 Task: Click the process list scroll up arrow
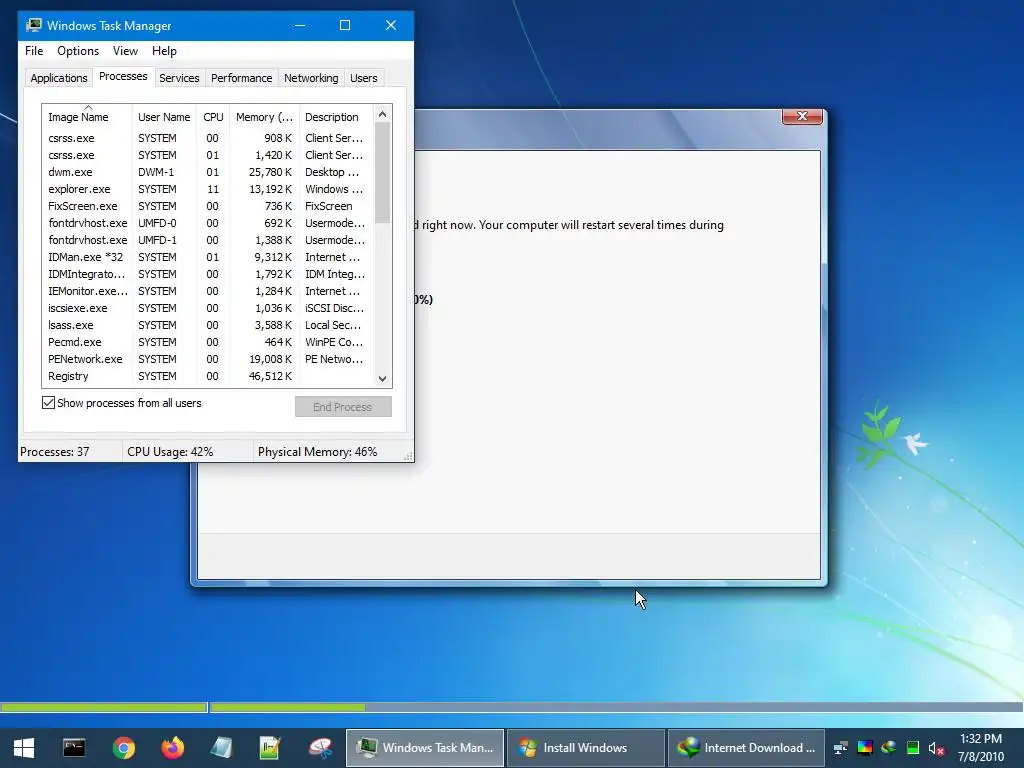(x=383, y=114)
